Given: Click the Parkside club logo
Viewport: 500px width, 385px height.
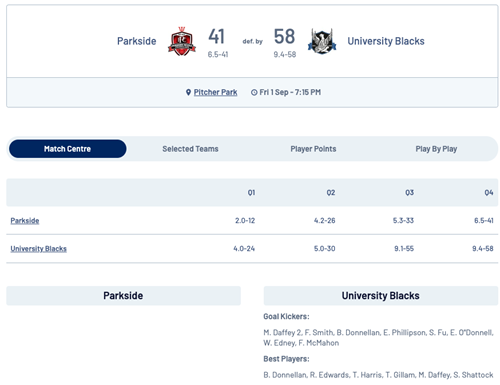Looking at the screenshot, I should [x=182, y=41].
